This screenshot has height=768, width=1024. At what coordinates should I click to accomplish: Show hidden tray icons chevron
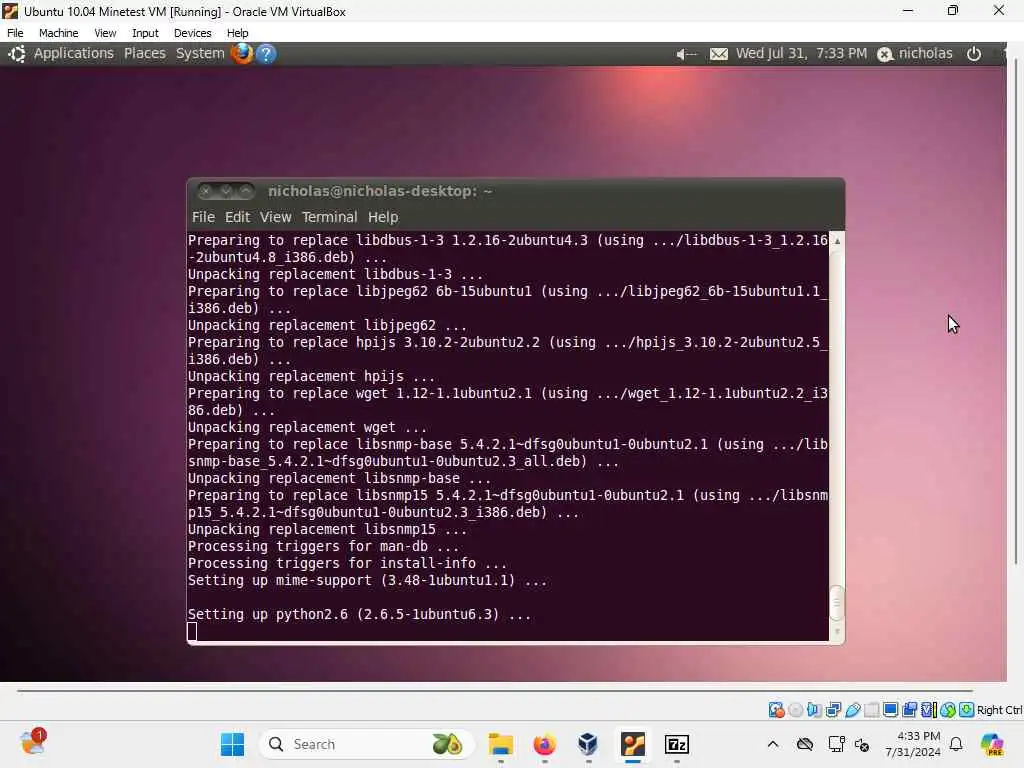pyautogui.click(x=773, y=744)
